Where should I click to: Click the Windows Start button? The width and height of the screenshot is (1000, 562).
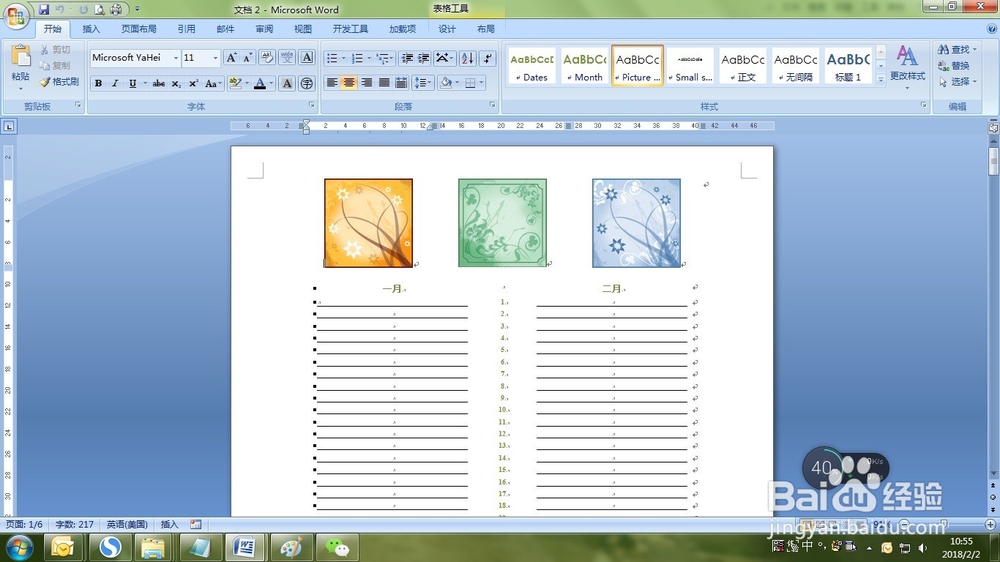point(18,547)
